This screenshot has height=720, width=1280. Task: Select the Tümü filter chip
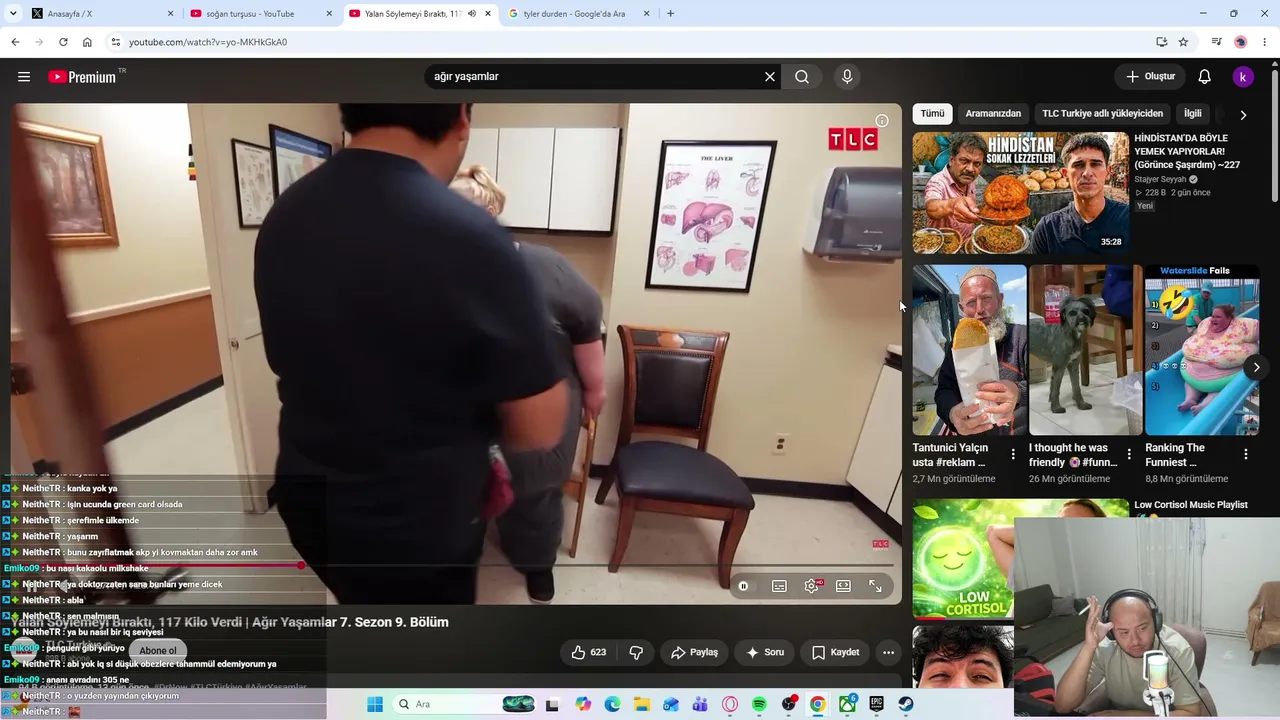932,114
